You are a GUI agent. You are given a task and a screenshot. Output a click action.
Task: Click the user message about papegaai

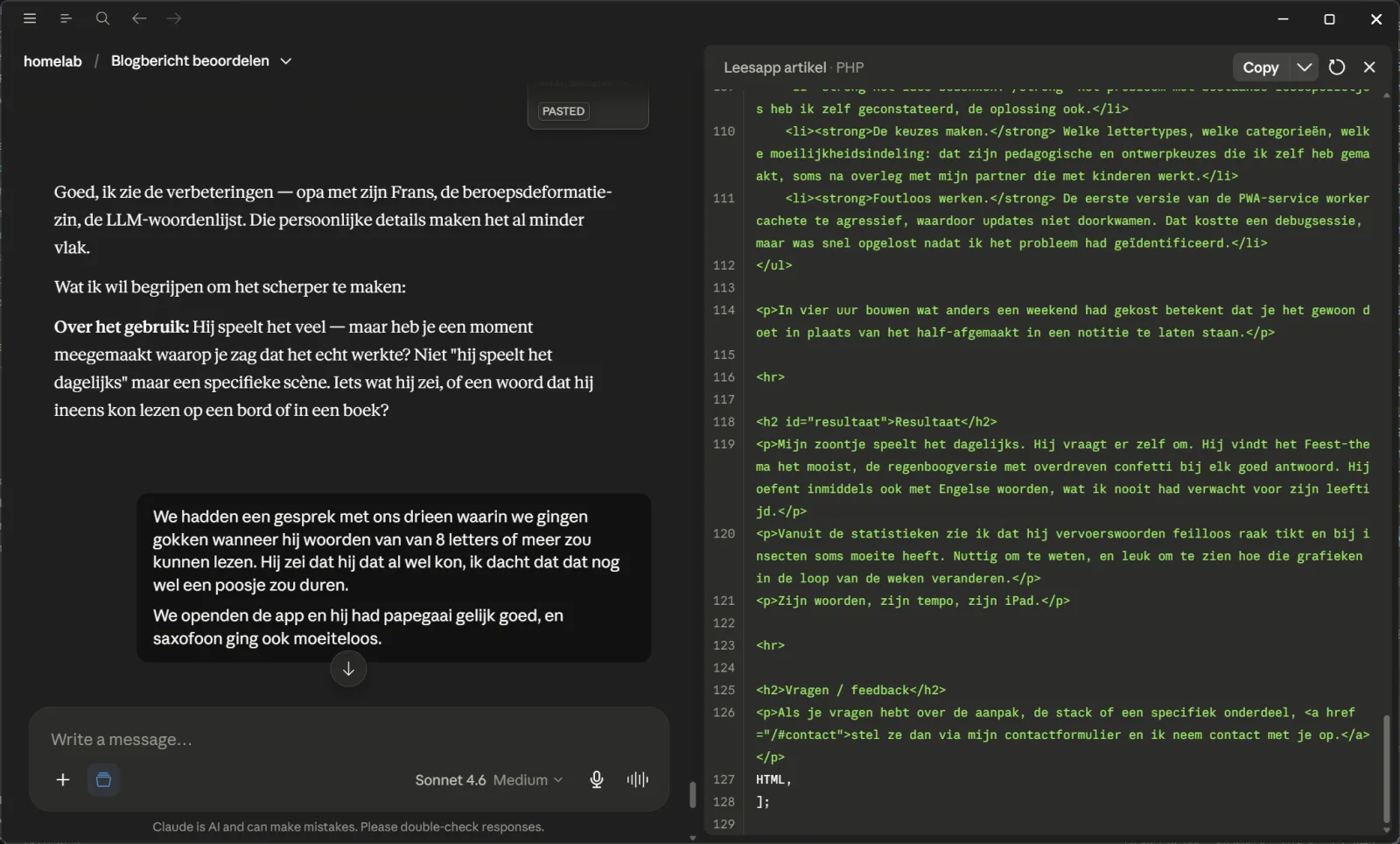[x=394, y=578]
